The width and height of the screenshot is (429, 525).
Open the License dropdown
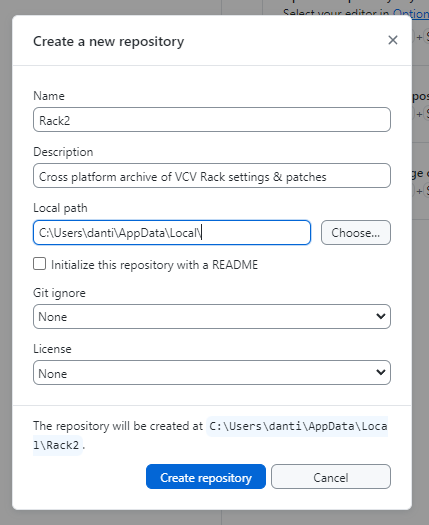(212, 373)
